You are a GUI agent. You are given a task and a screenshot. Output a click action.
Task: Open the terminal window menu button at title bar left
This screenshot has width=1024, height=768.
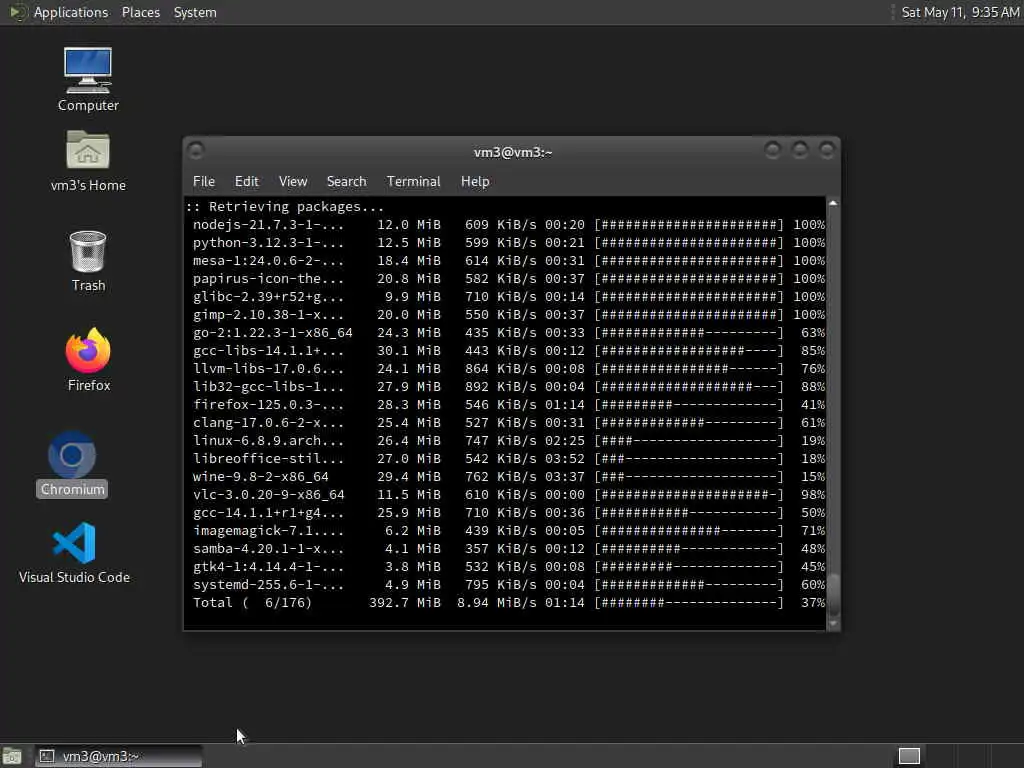point(196,151)
